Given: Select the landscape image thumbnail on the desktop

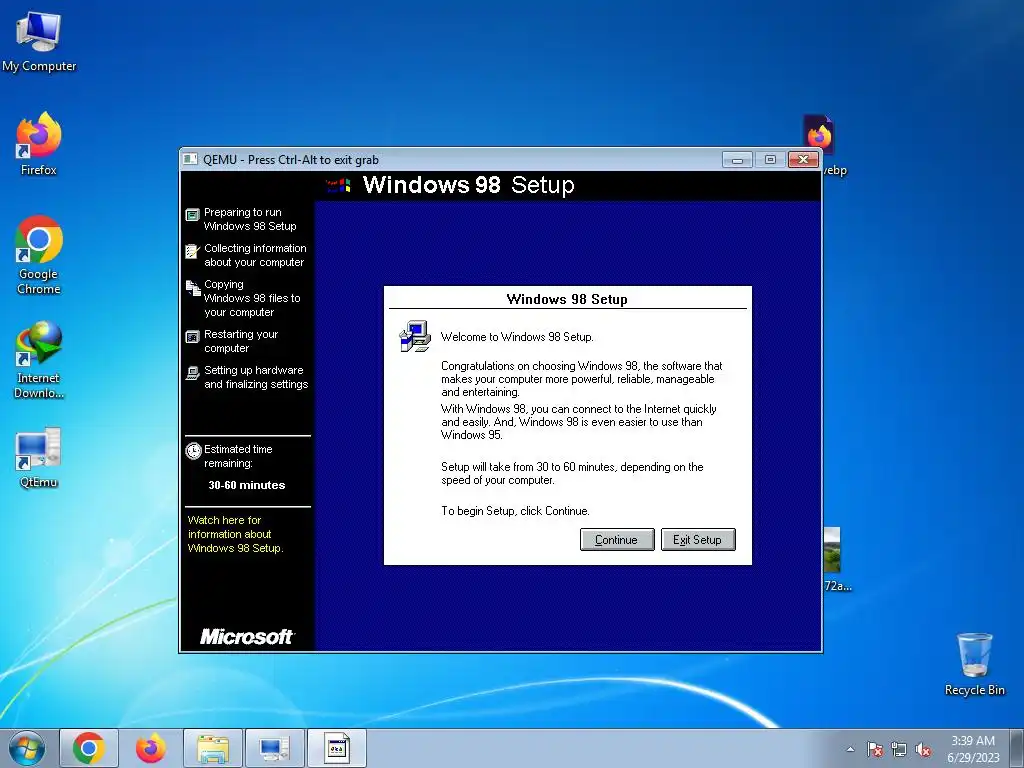Looking at the screenshot, I should [x=832, y=550].
